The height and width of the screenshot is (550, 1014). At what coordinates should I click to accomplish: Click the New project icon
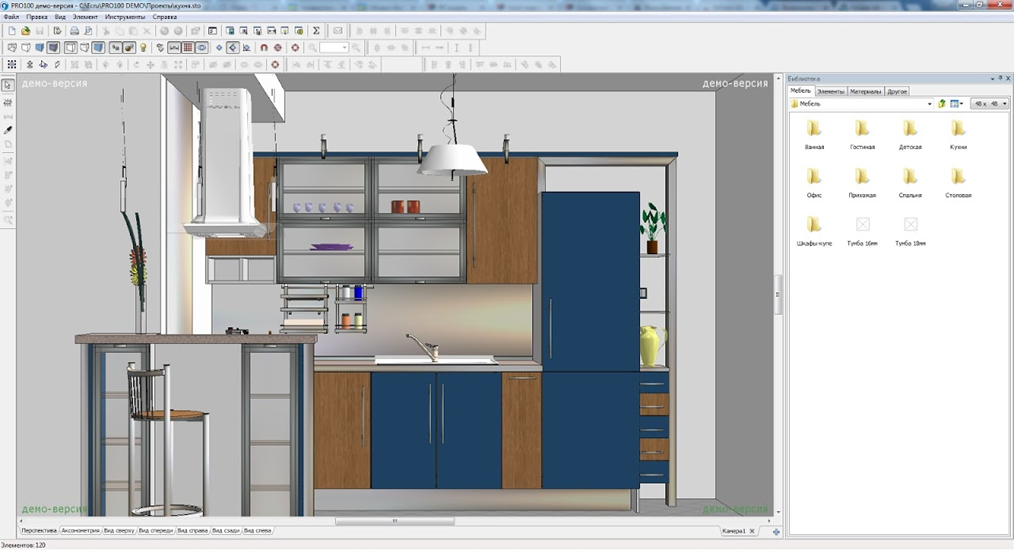click(12, 30)
